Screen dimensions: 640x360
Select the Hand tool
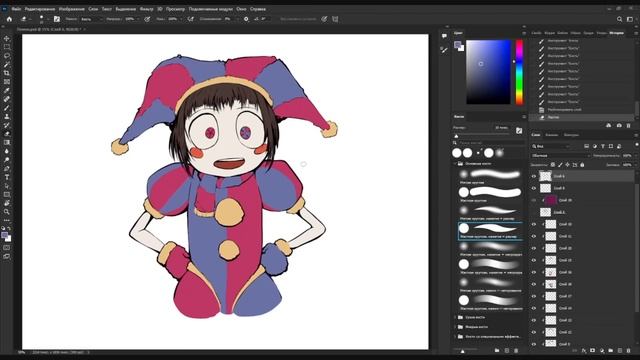click(7, 203)
